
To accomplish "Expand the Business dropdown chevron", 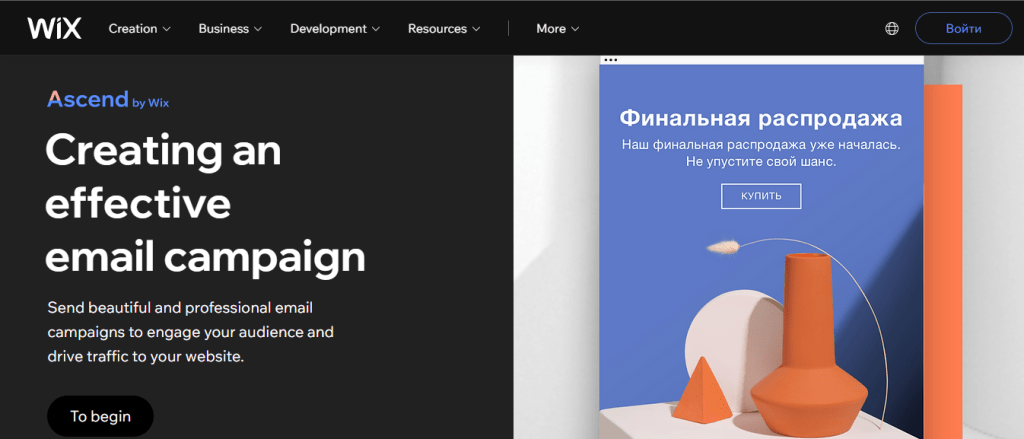I will (257, 29).
